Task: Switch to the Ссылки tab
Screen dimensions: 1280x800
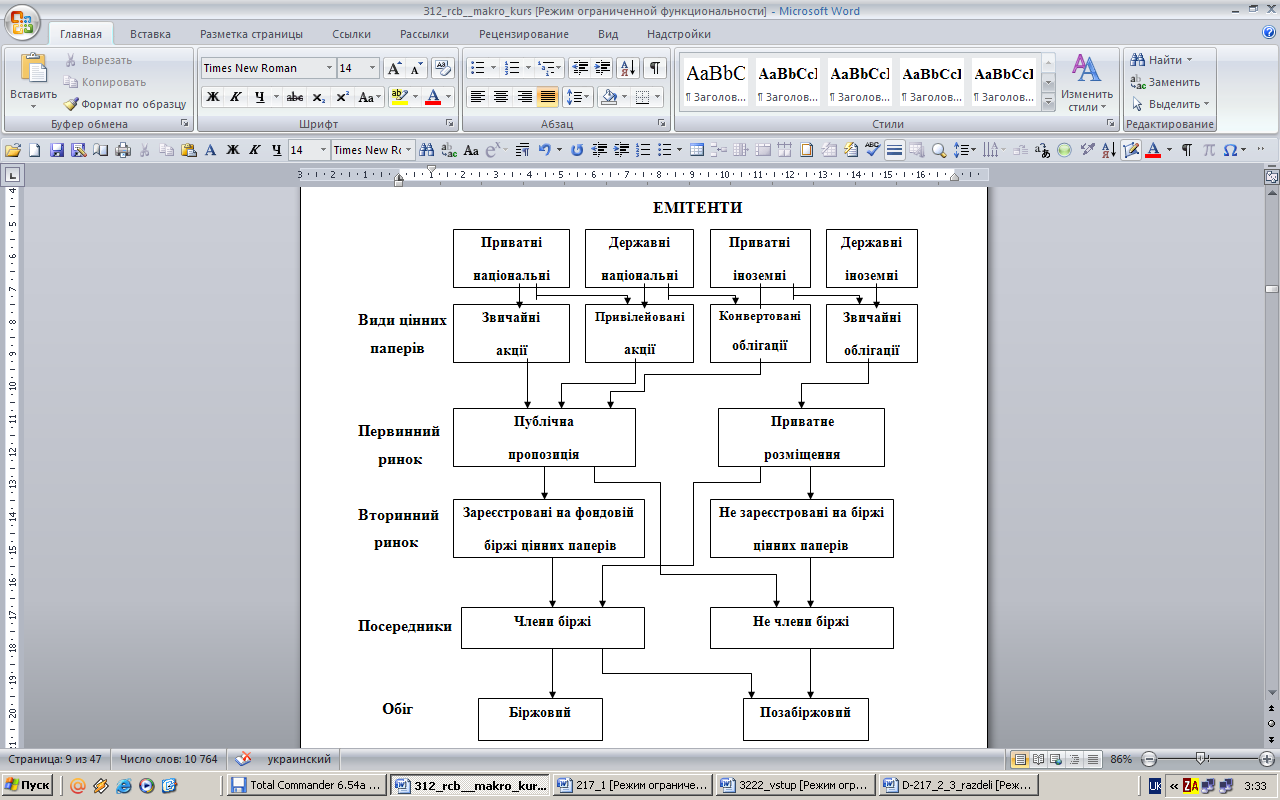Action: pyautogui.click(x=352, y=34)
